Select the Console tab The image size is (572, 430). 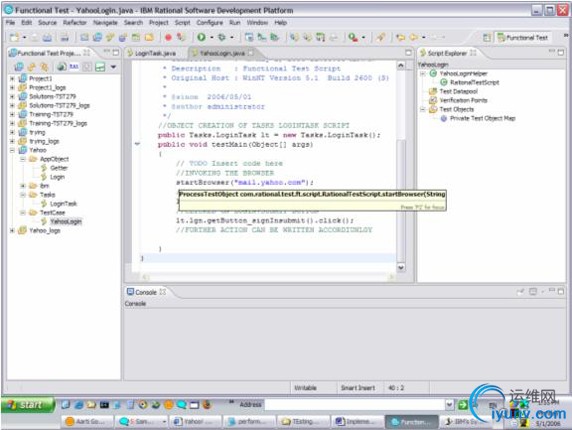pos(146,292)
